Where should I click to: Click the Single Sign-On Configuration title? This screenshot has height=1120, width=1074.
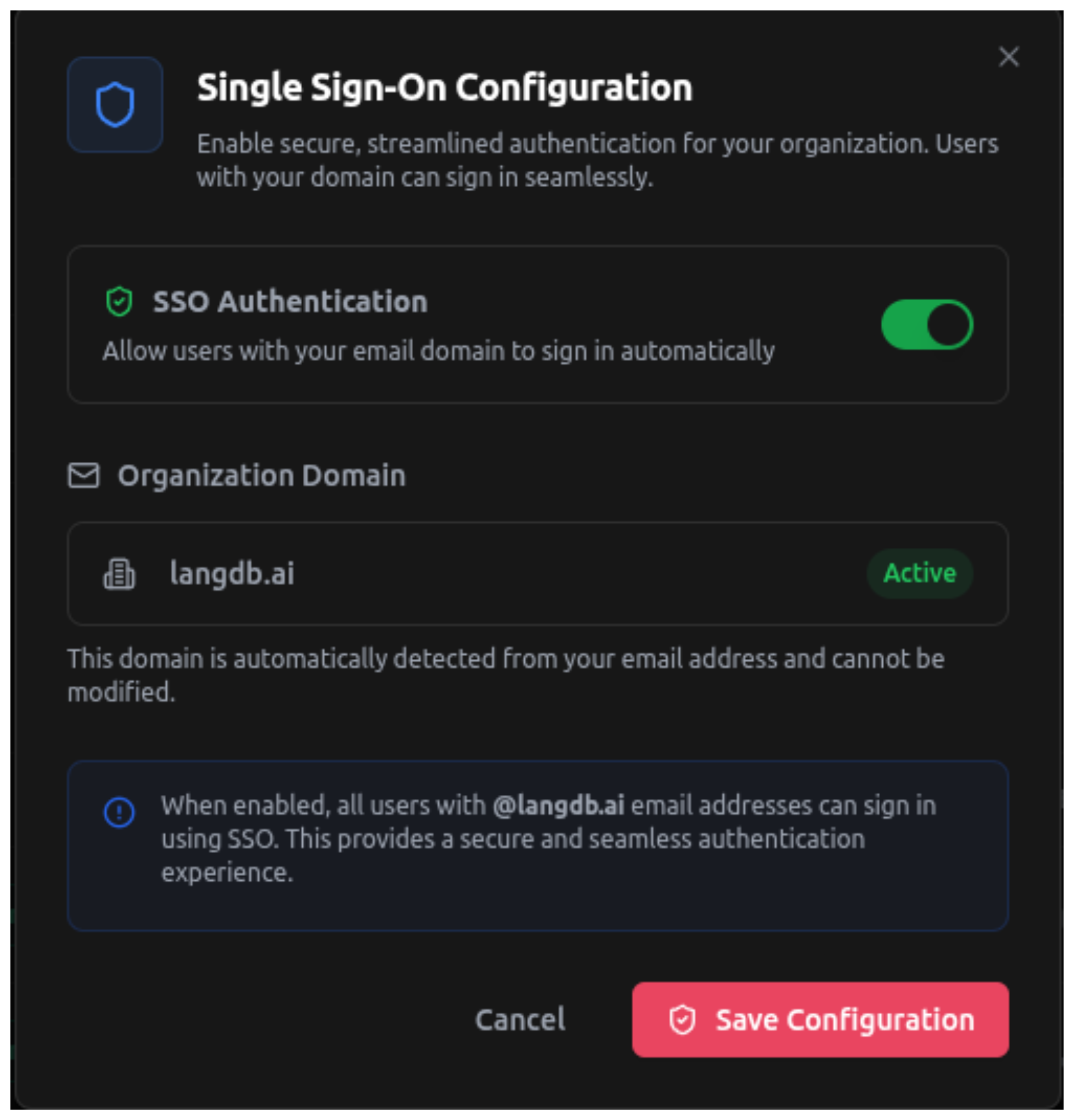click(445, 88)
